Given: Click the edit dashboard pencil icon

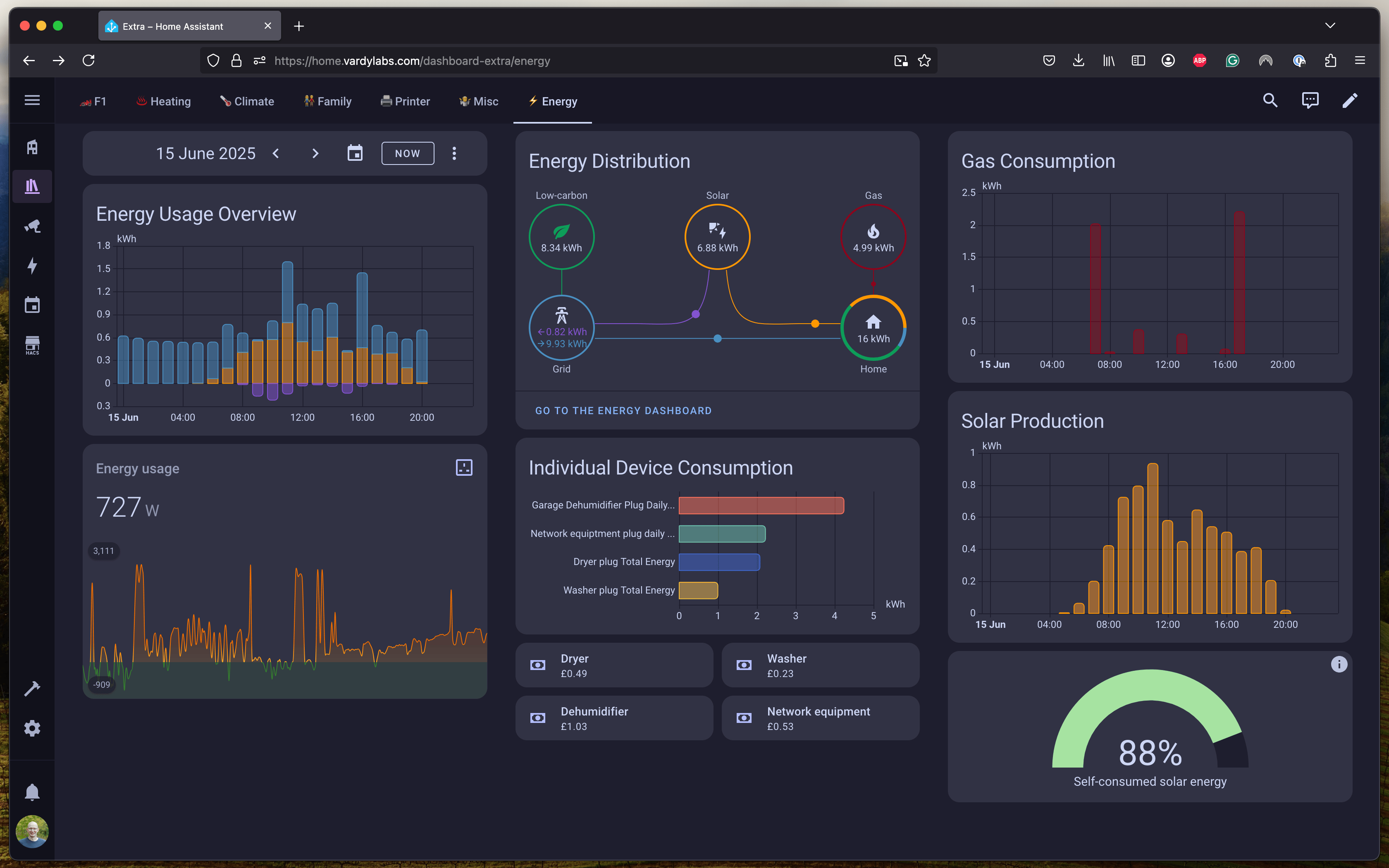Looking at the screenshot, I should click(x=1349, y=100).
